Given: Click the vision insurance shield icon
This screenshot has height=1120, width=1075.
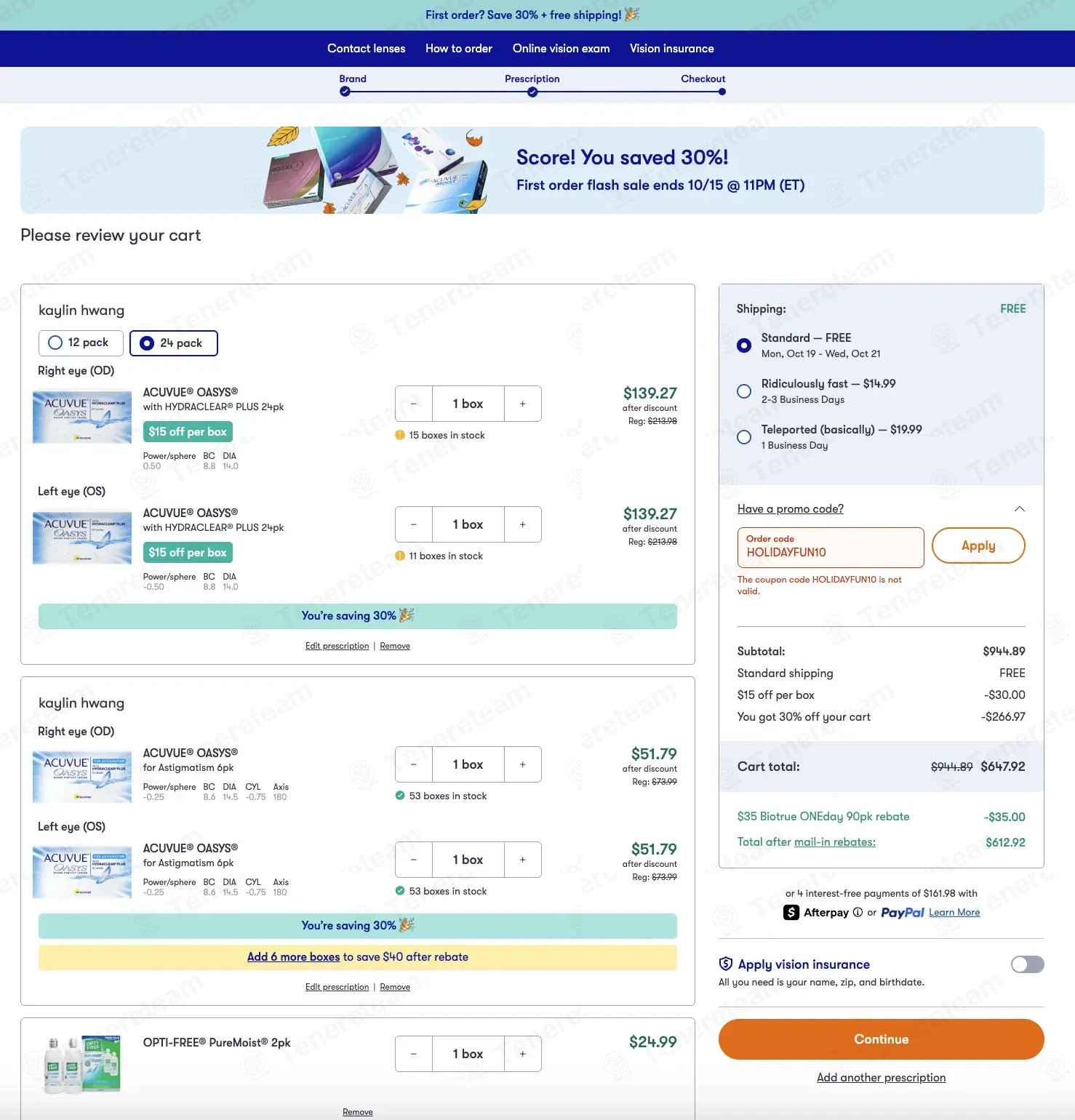Looking at the screenshot, I should [725, 964].
